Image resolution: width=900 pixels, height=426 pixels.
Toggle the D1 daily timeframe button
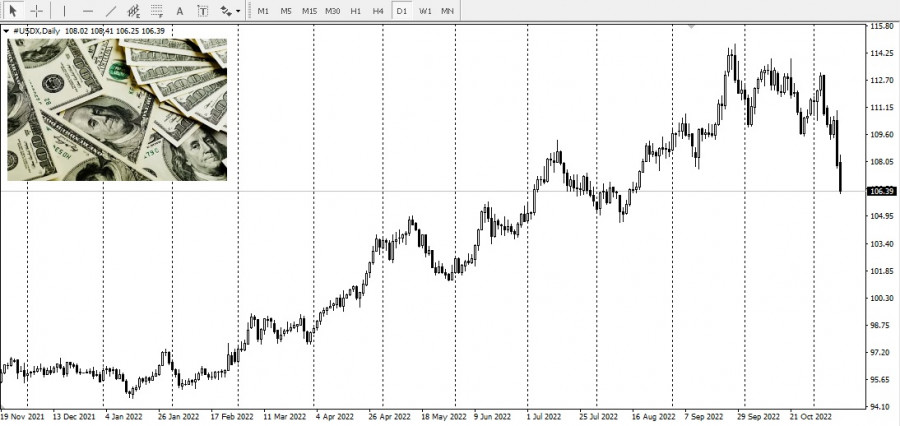401,11
